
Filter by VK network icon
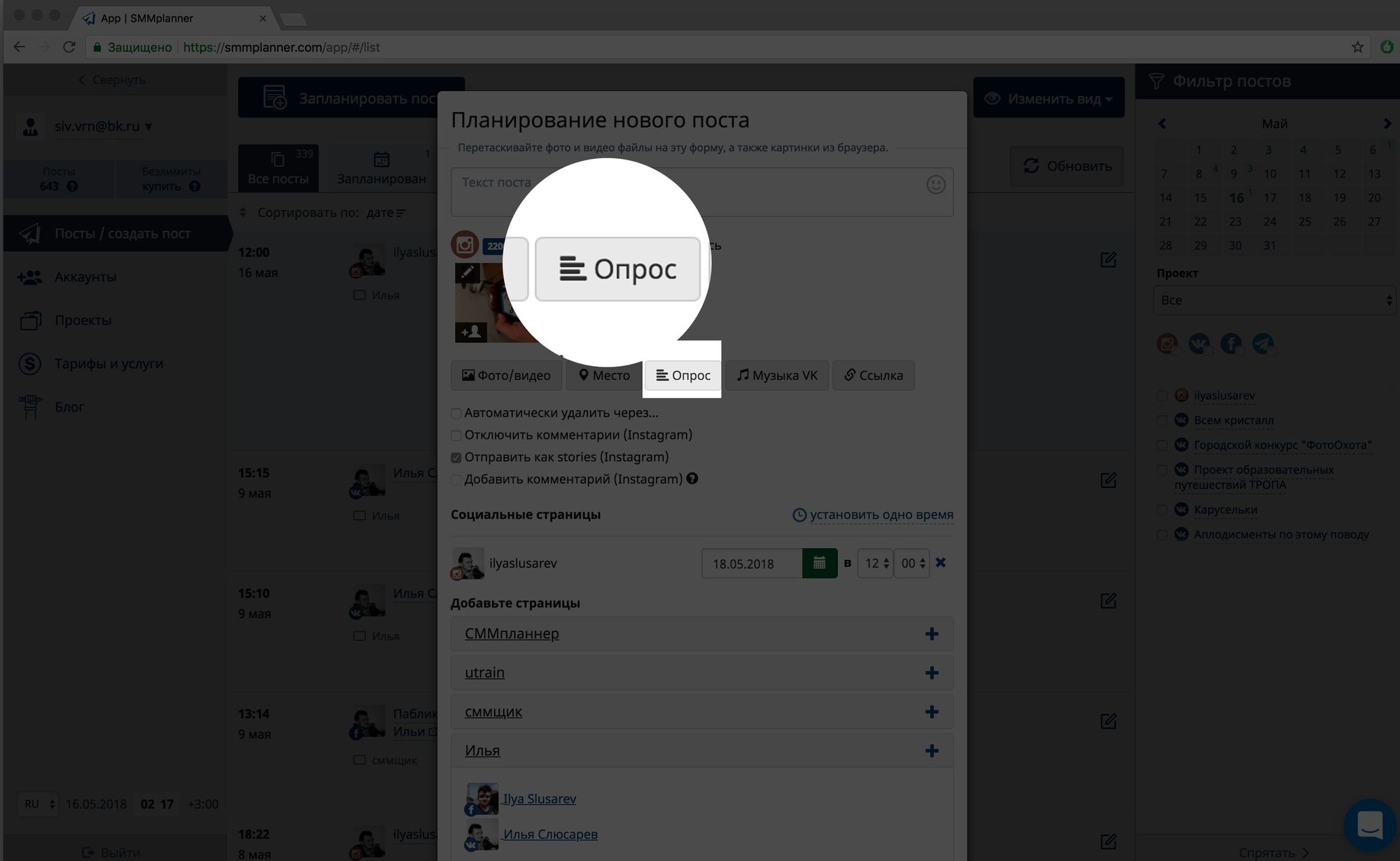1200,344
